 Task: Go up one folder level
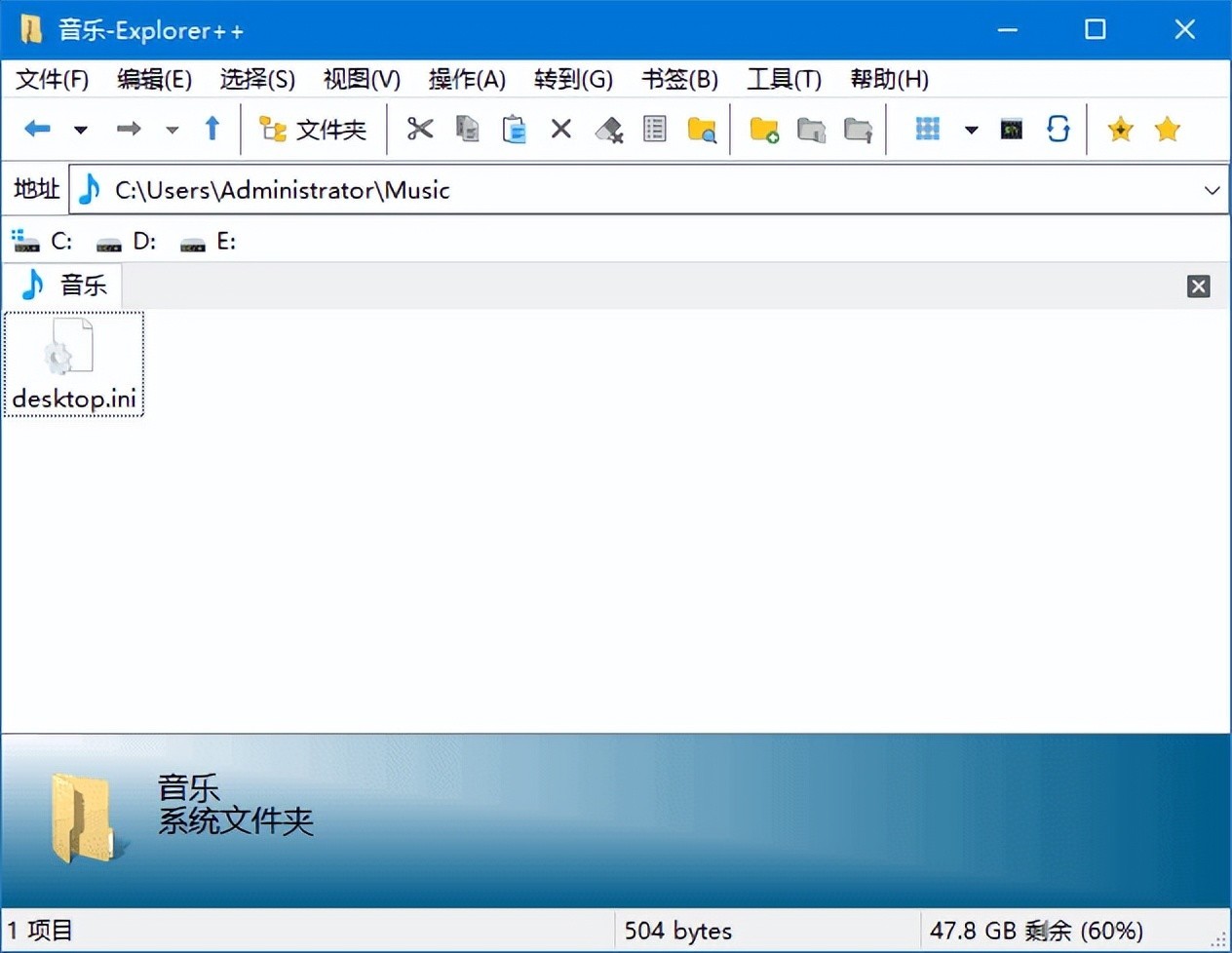pyautogui.click(x=212, y=129)
